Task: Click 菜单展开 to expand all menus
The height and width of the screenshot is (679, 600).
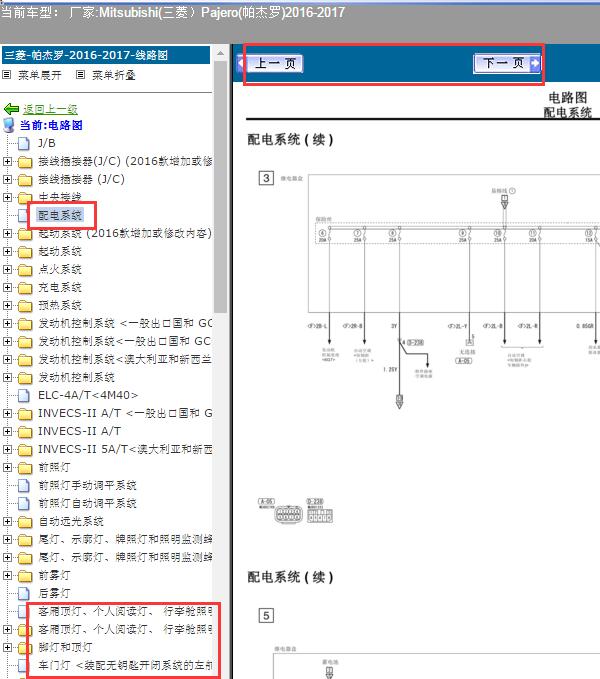Action: [39, 75]
